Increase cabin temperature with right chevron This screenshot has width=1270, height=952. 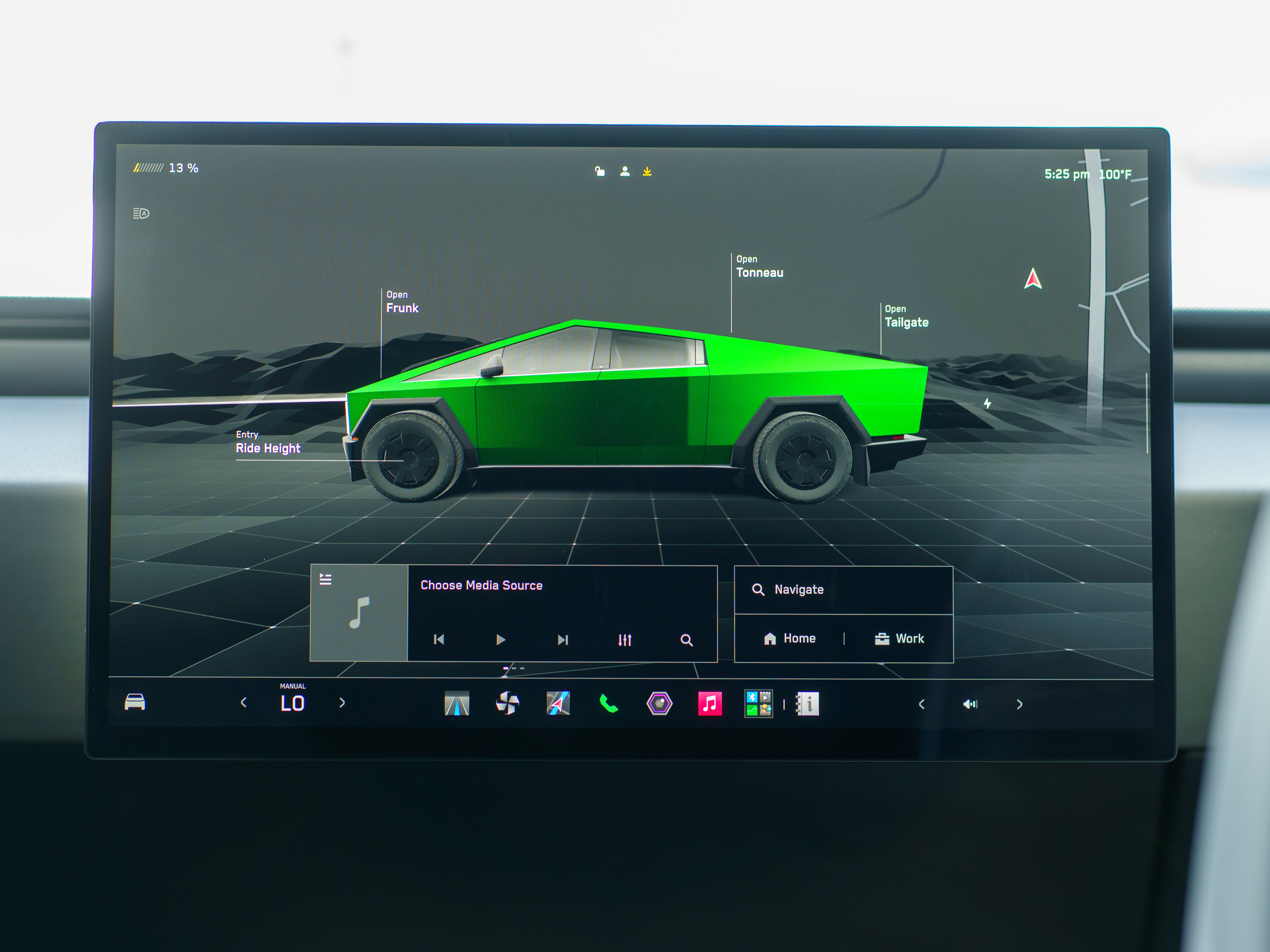coord(342,702)
